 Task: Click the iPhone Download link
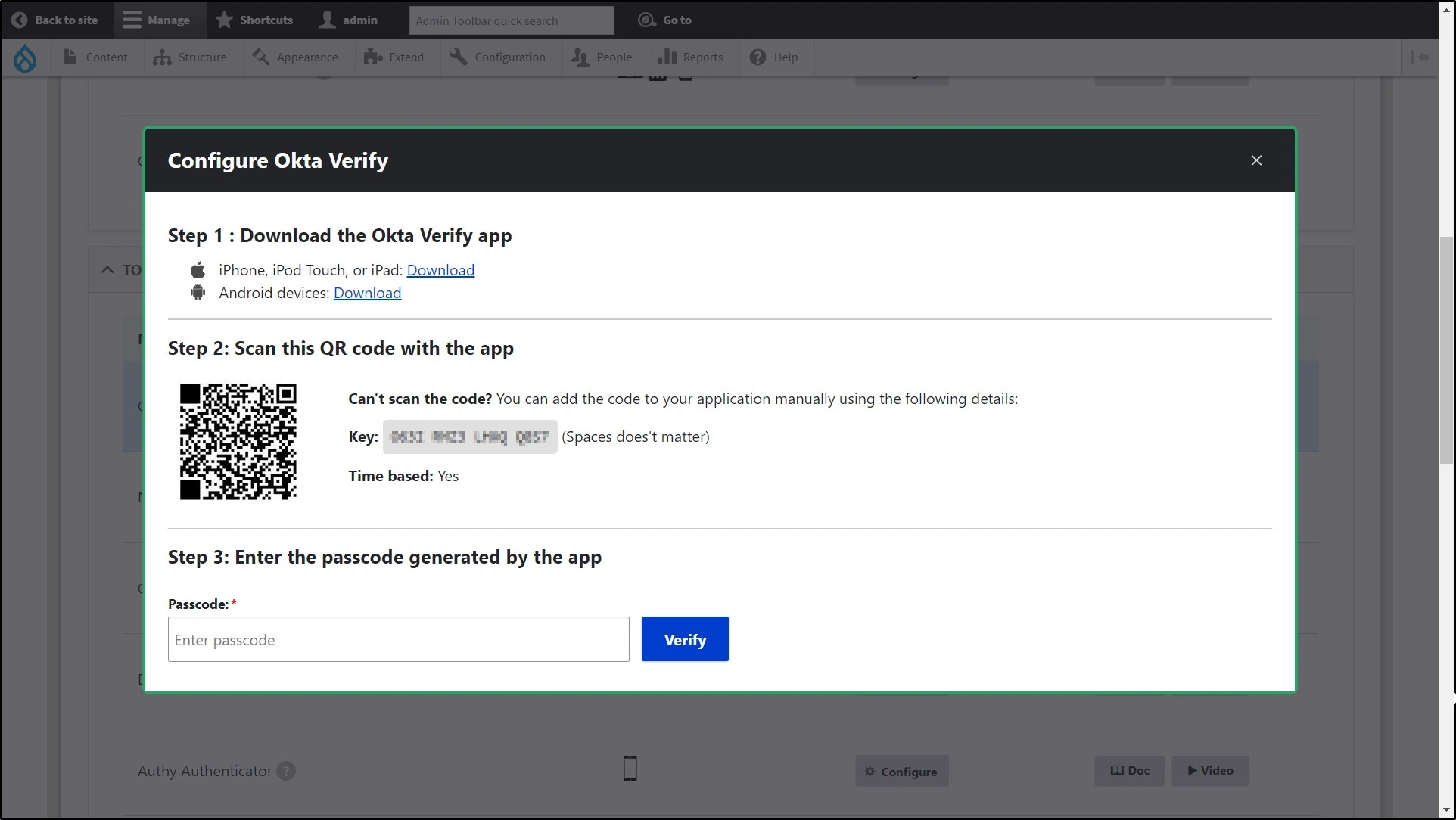pyautogui.click(x=440, y=270)
